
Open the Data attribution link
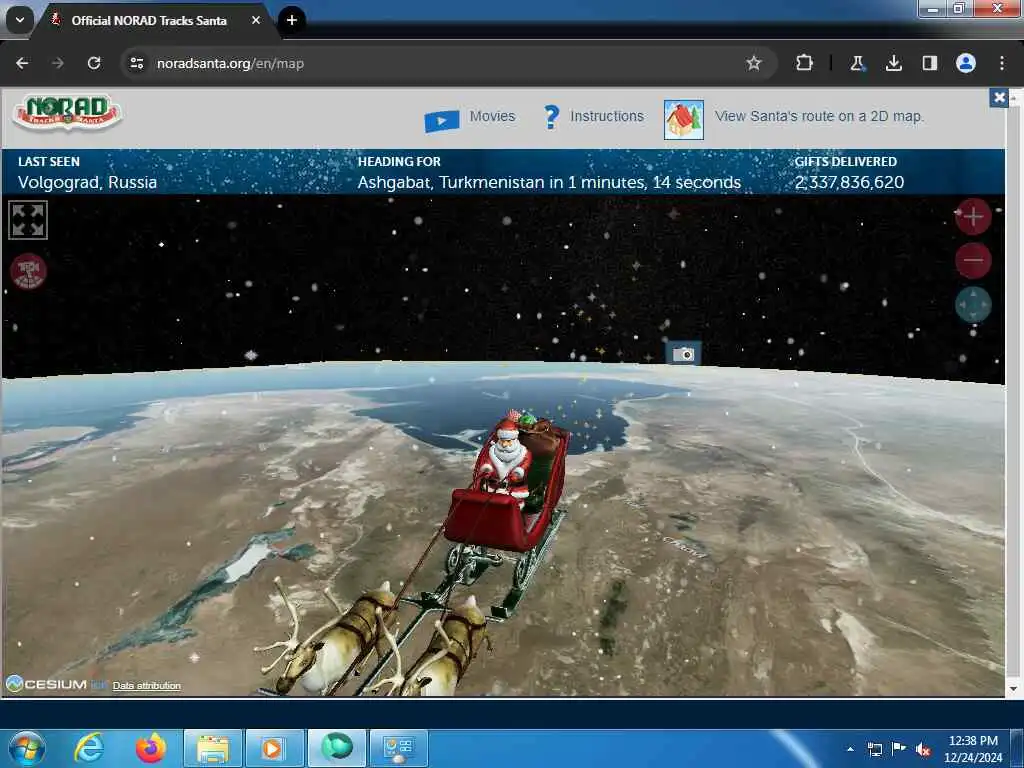(x=146, y=686)
